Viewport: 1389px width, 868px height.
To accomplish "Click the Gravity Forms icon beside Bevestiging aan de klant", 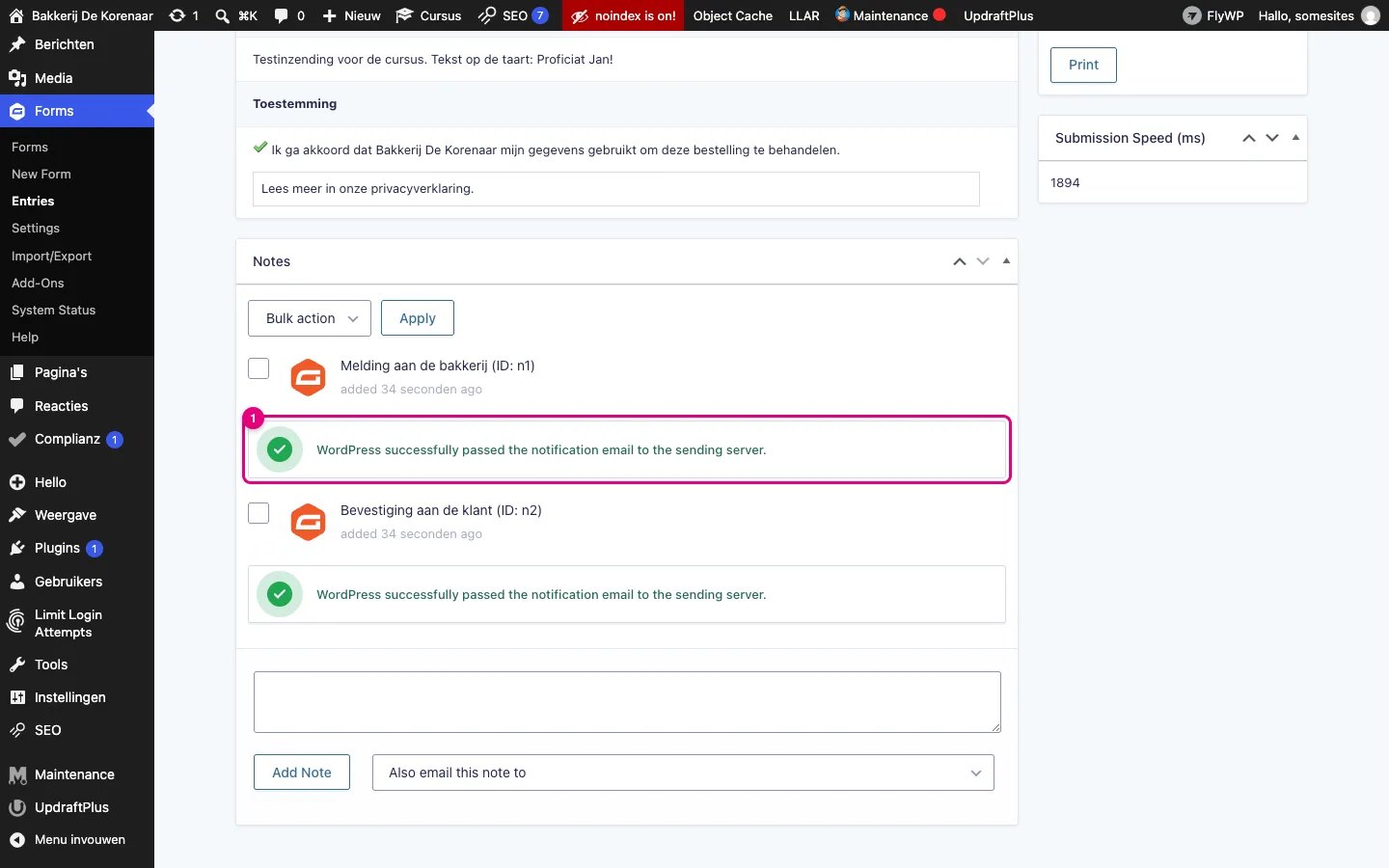I will (x=309, y=522).
